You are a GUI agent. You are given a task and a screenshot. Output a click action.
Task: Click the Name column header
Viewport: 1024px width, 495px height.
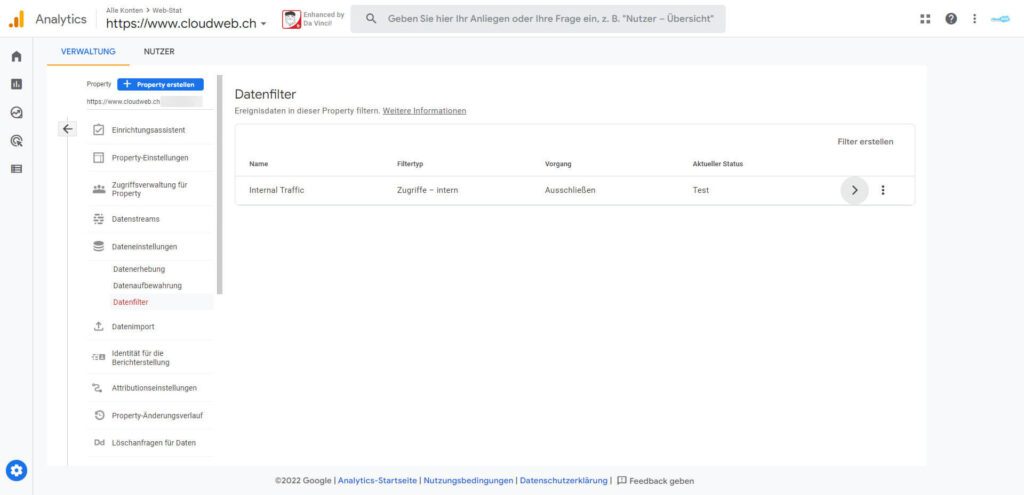click(259, 164)
